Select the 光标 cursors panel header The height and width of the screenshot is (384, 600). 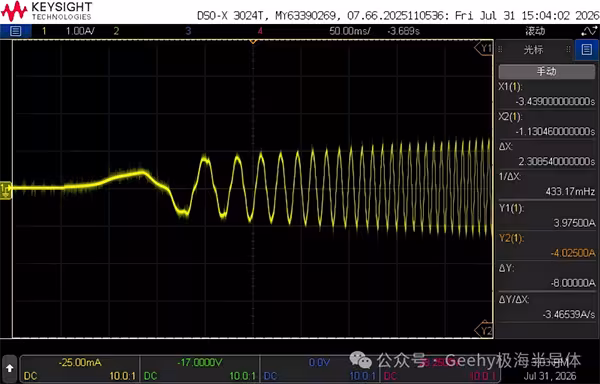tap(534, 50)
